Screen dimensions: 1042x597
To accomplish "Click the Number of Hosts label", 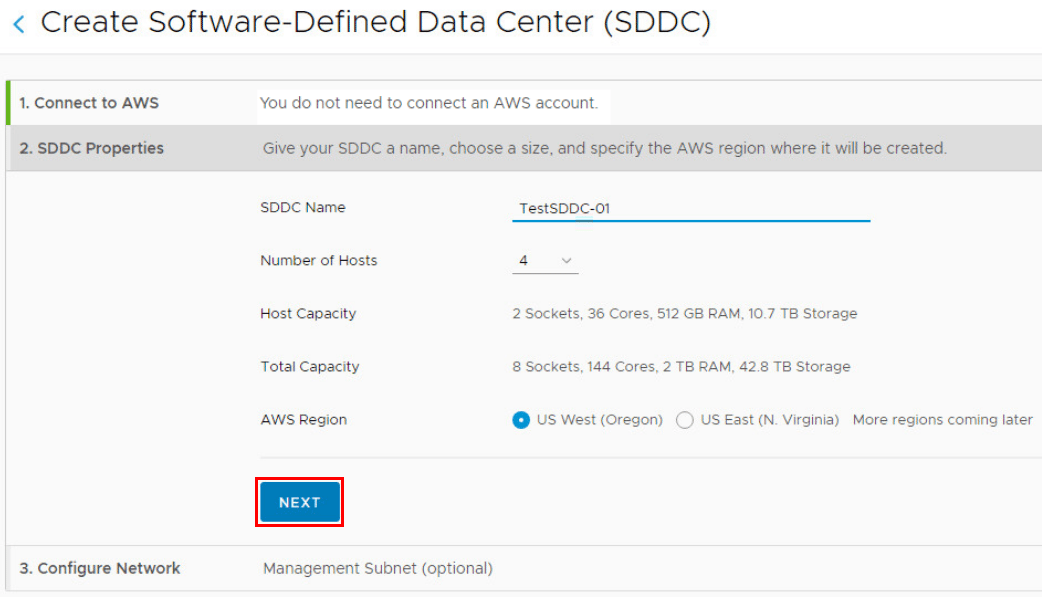I will (x=319, y=261).
